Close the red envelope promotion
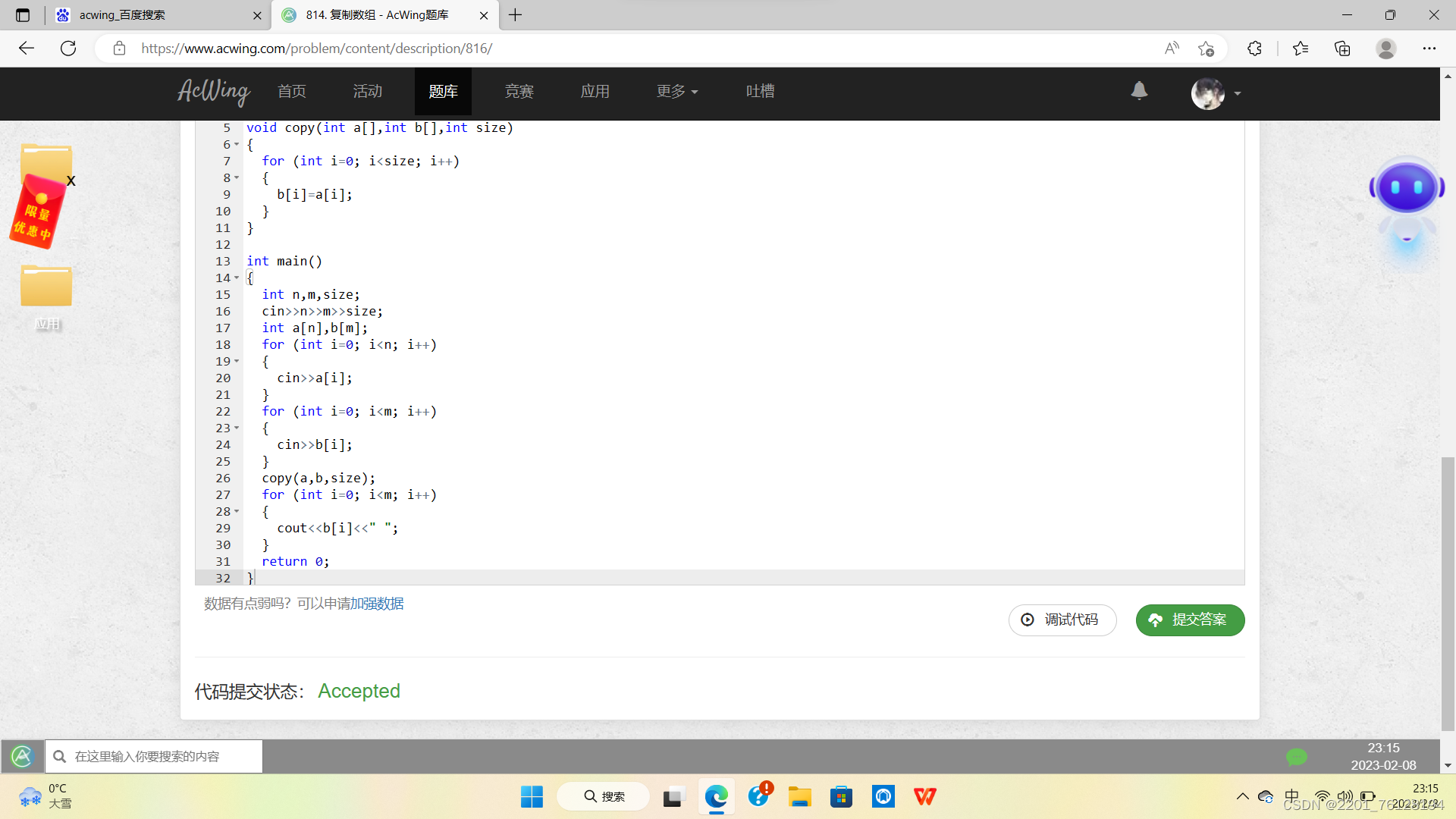 pos(71,180)
